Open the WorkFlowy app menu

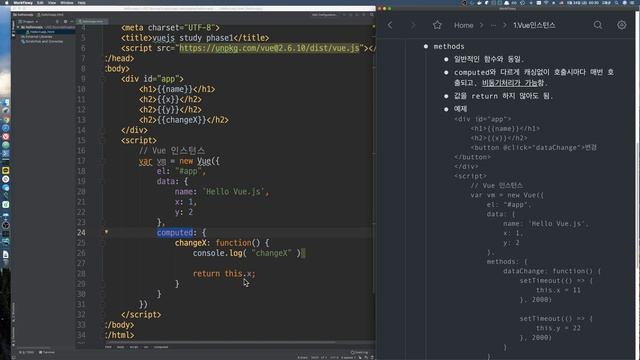pyautogui.click(x=22, y=2)
